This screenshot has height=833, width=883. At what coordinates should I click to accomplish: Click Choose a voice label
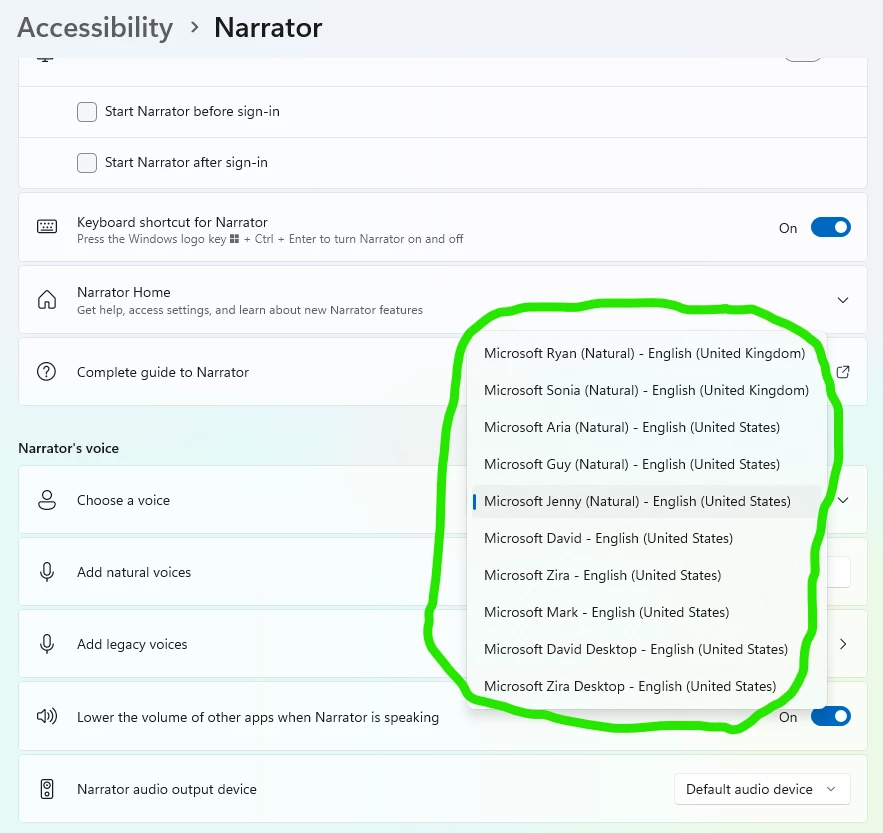pyautogui.click(x=123, y=500)
